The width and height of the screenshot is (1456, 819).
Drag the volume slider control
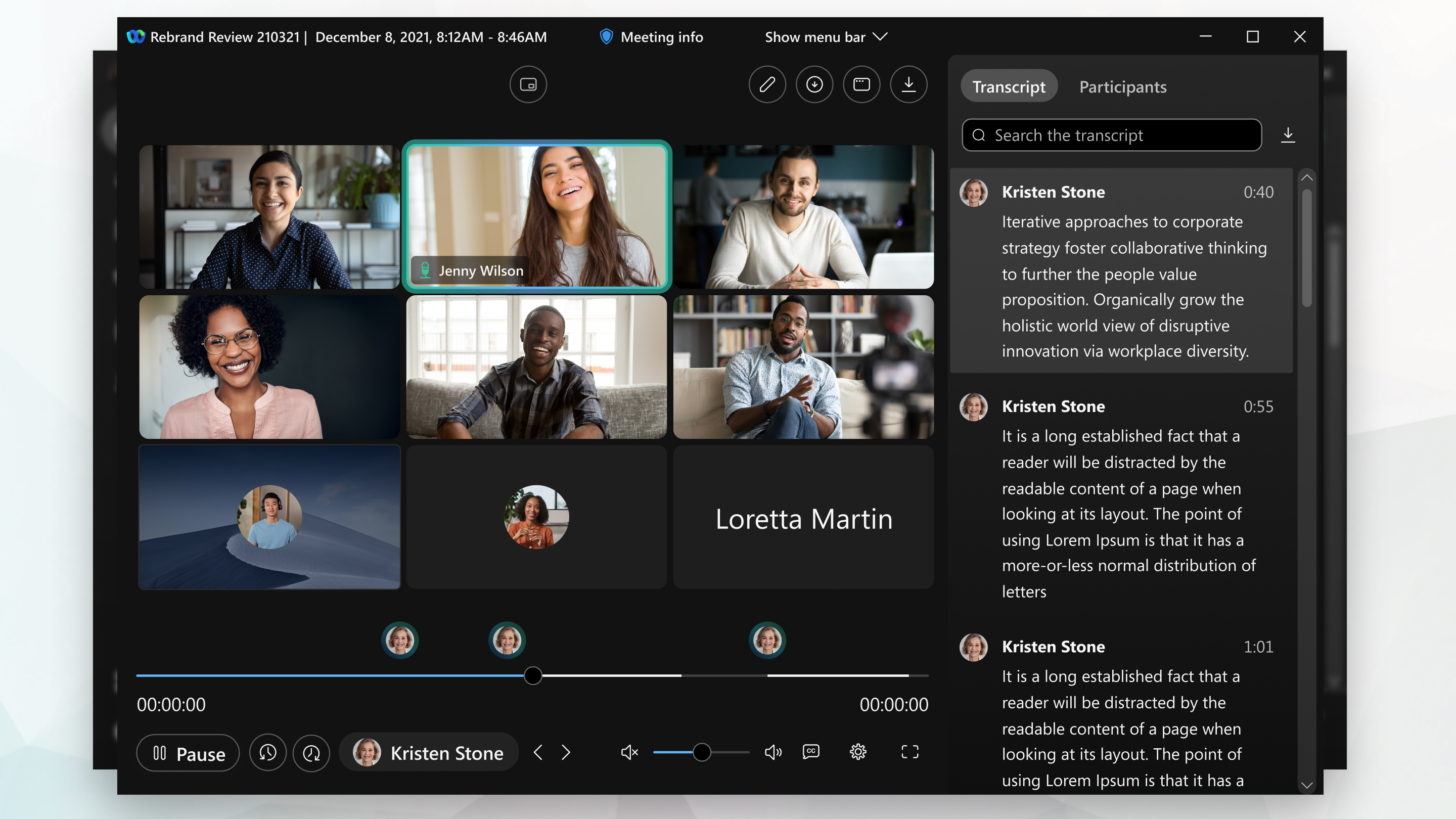701,751
